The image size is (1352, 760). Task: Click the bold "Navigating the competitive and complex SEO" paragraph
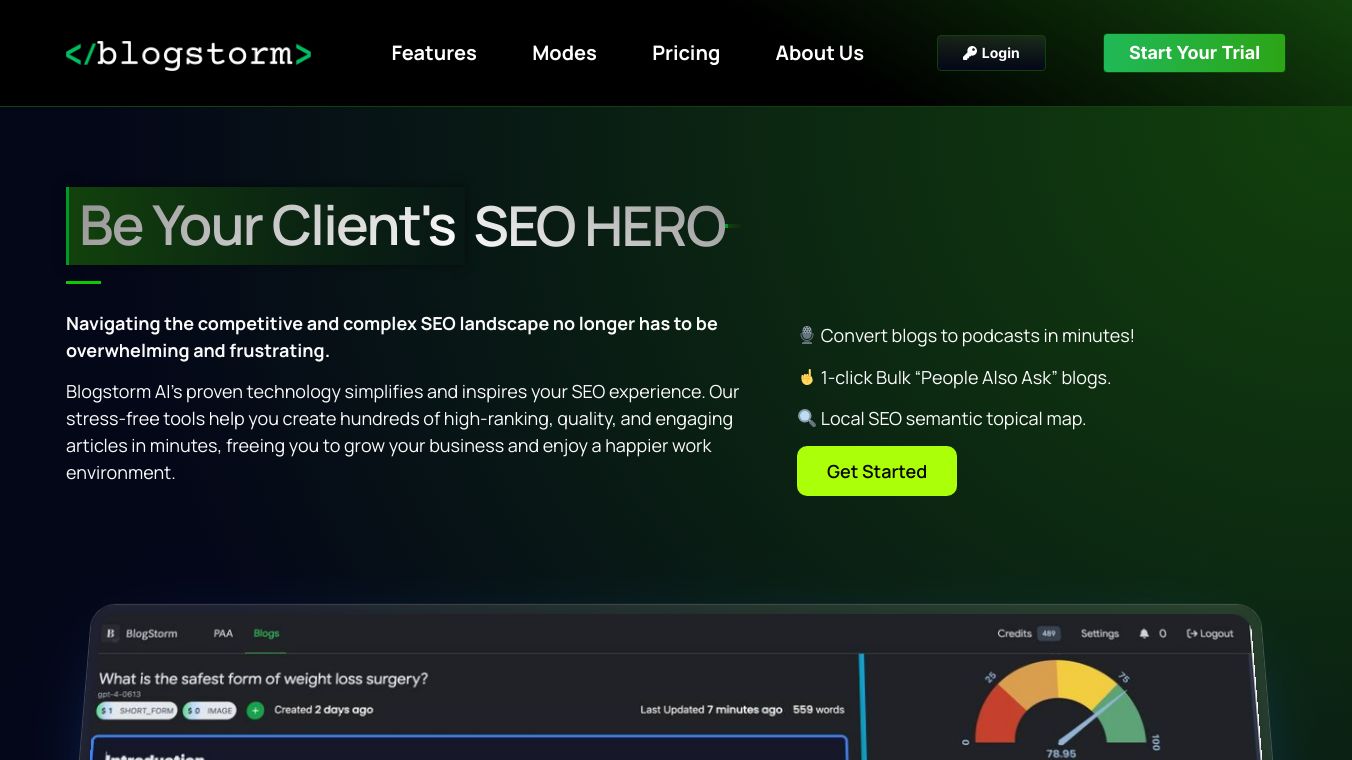392,337
